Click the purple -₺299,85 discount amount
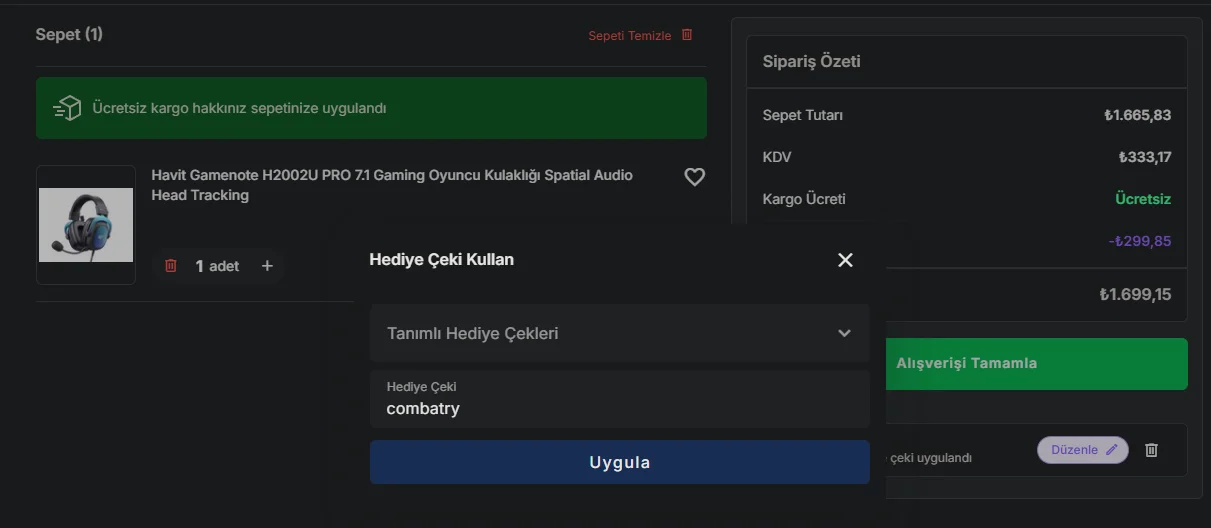Image resolution: width=1211 pixels, height=528 pixels. [x=1139, y=241]
